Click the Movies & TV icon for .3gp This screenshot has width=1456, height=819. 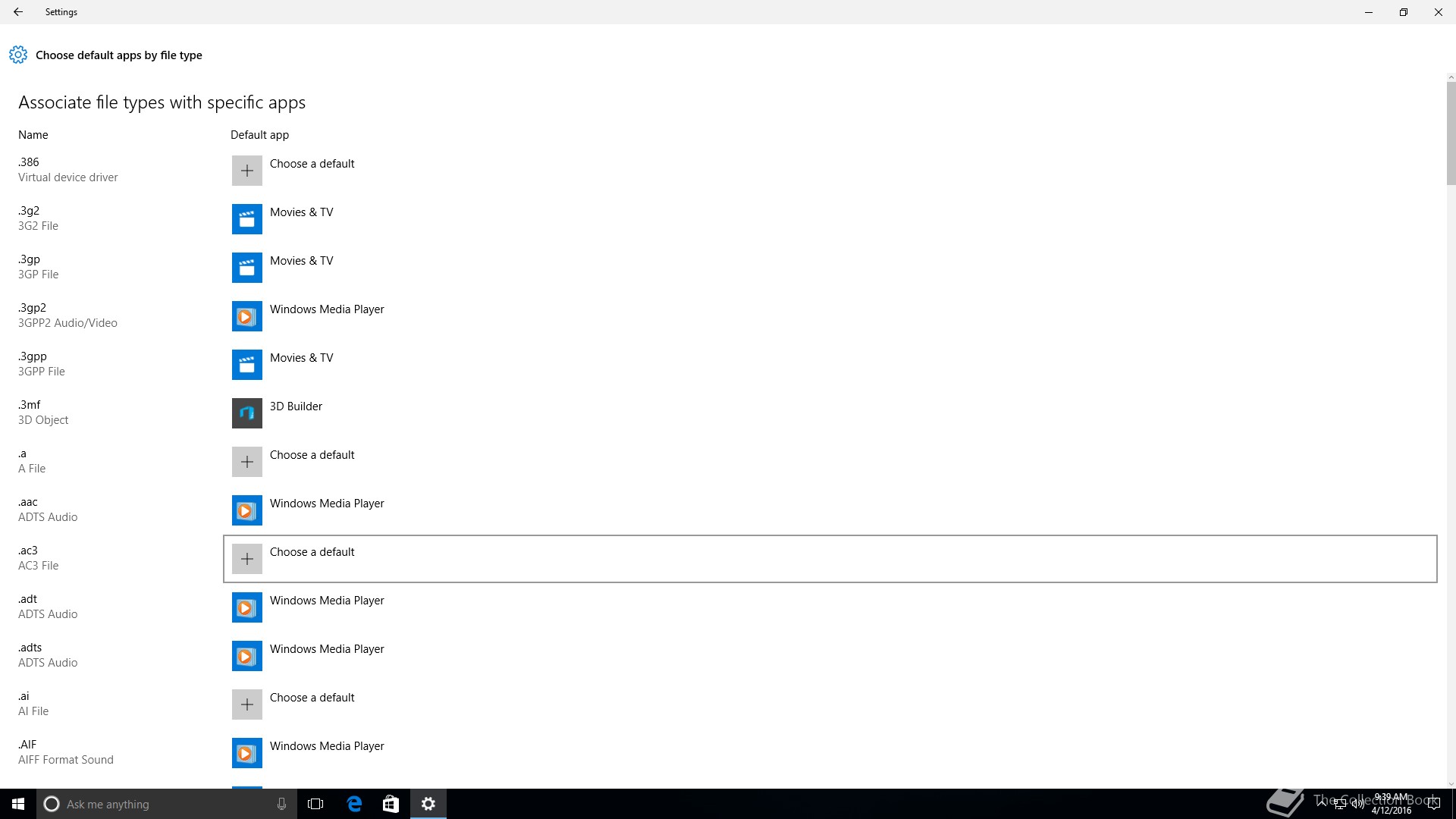click(247, 268)
